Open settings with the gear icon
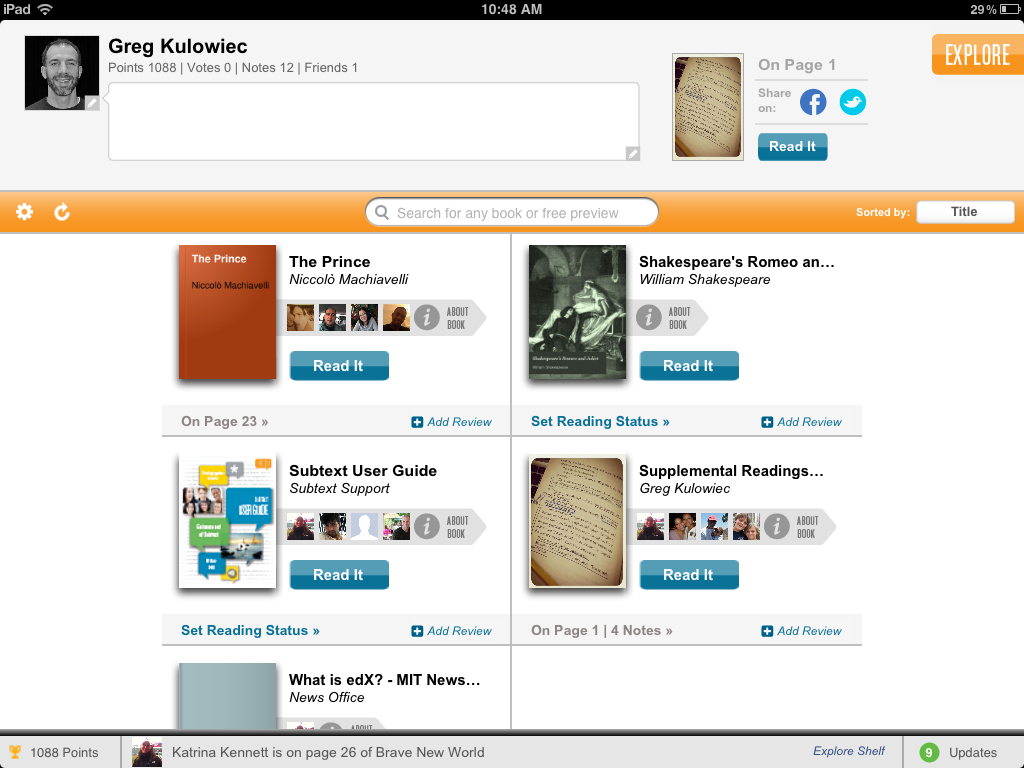Viewport: 1024px width, 768px height. pyautogui.click(x=24, y=212)
